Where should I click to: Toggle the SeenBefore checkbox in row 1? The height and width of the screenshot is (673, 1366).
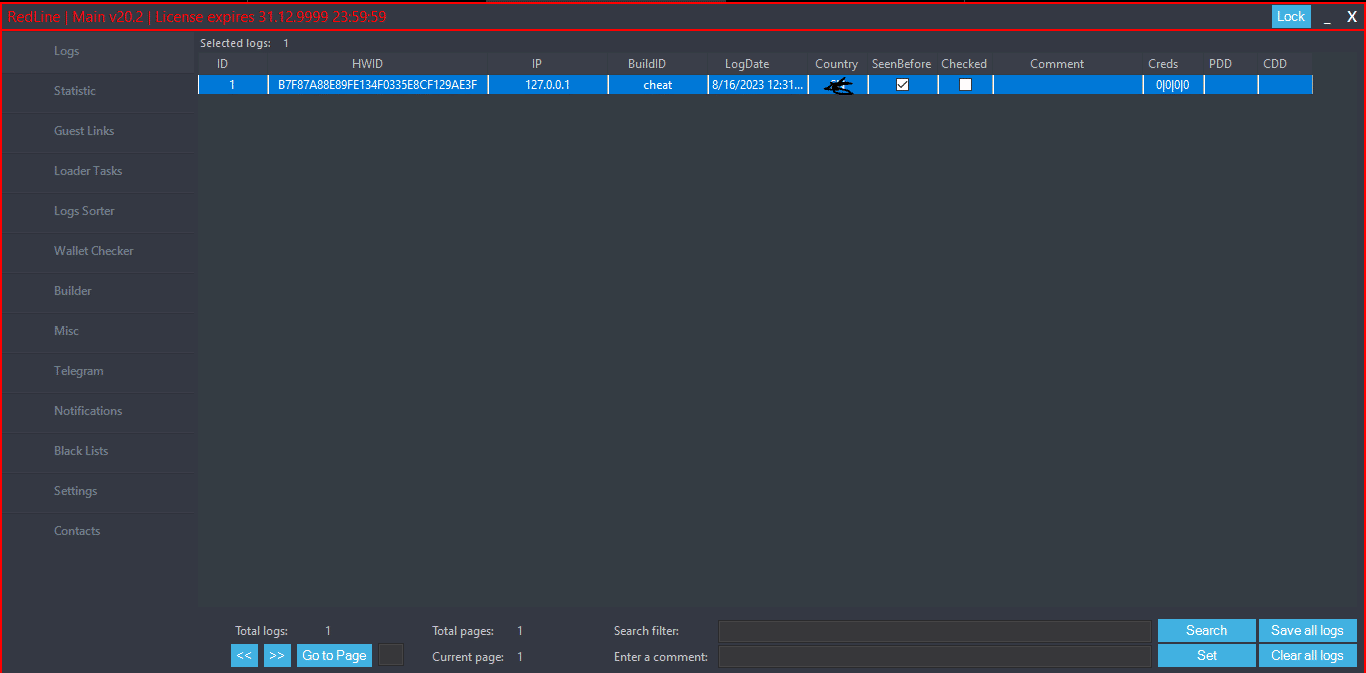903,85
